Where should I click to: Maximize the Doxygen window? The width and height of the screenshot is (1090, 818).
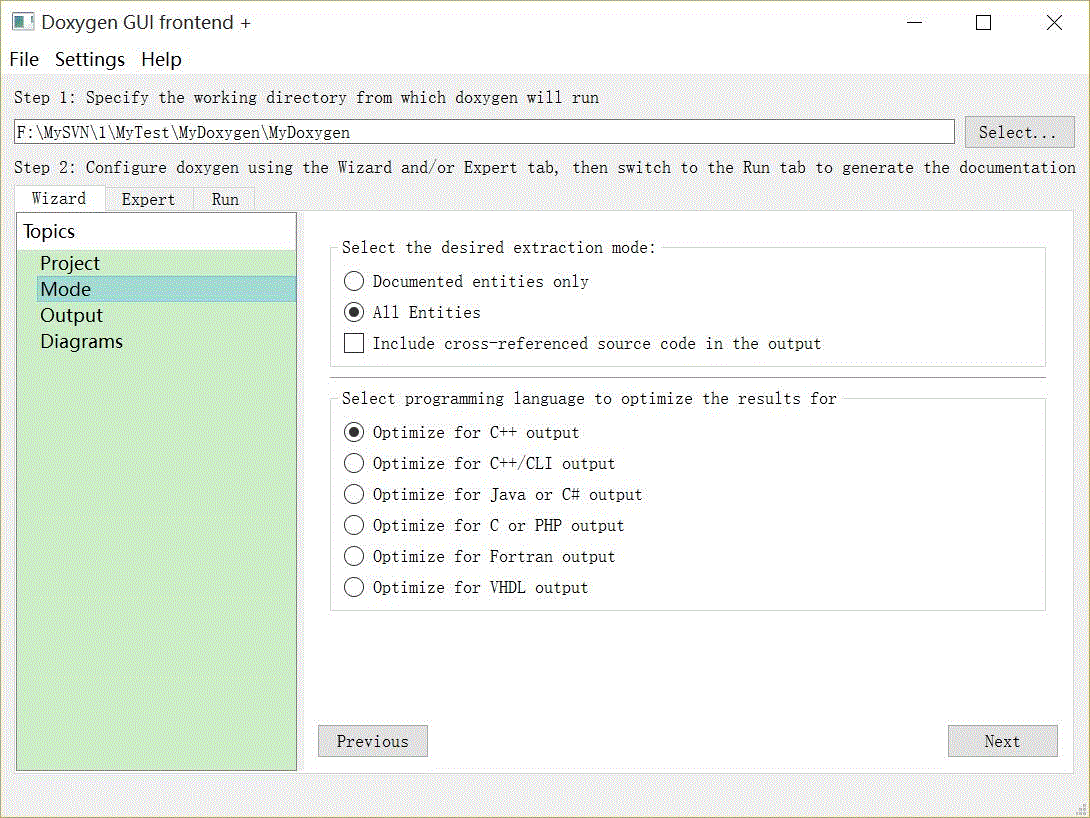click(x=984, y=22)
